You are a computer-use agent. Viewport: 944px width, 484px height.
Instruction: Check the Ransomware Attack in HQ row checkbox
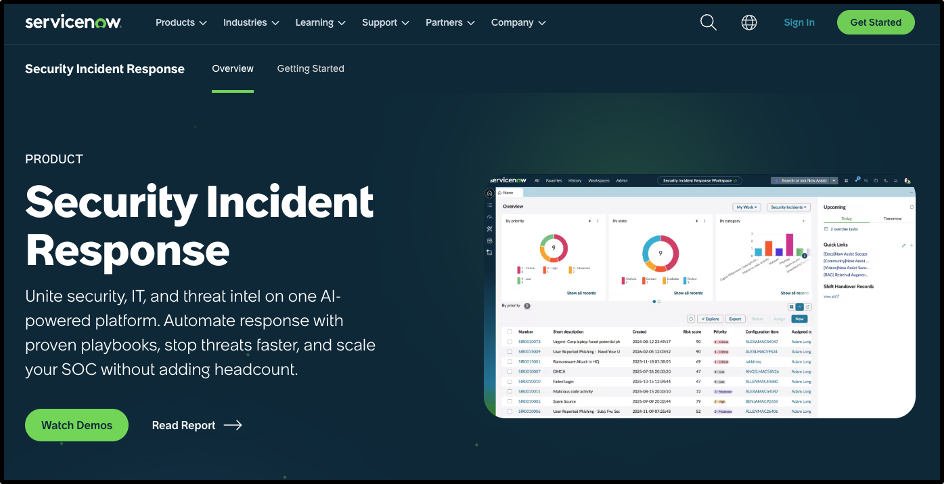tap(509, 361)
